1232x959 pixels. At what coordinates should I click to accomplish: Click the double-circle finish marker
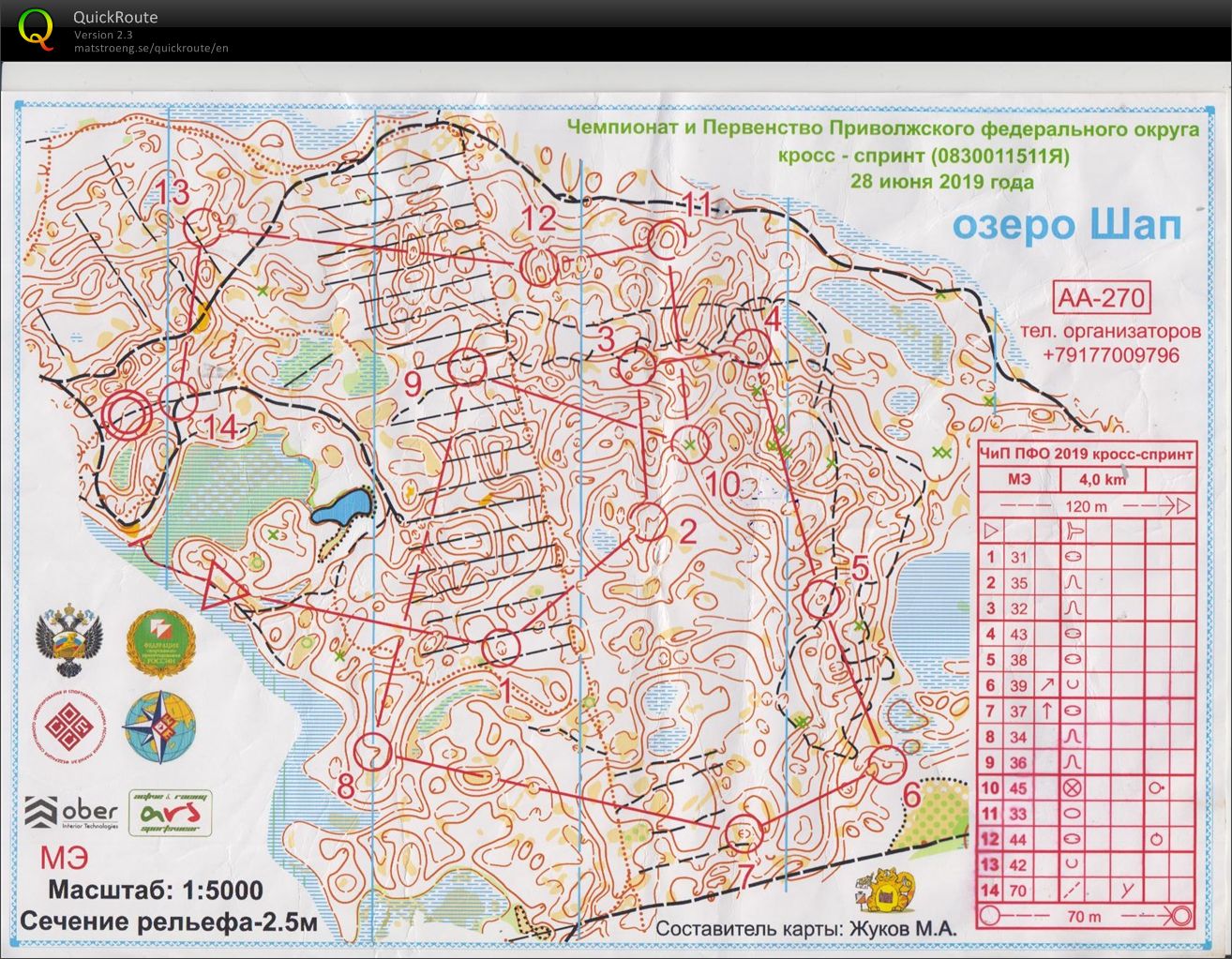pos(127,414)
